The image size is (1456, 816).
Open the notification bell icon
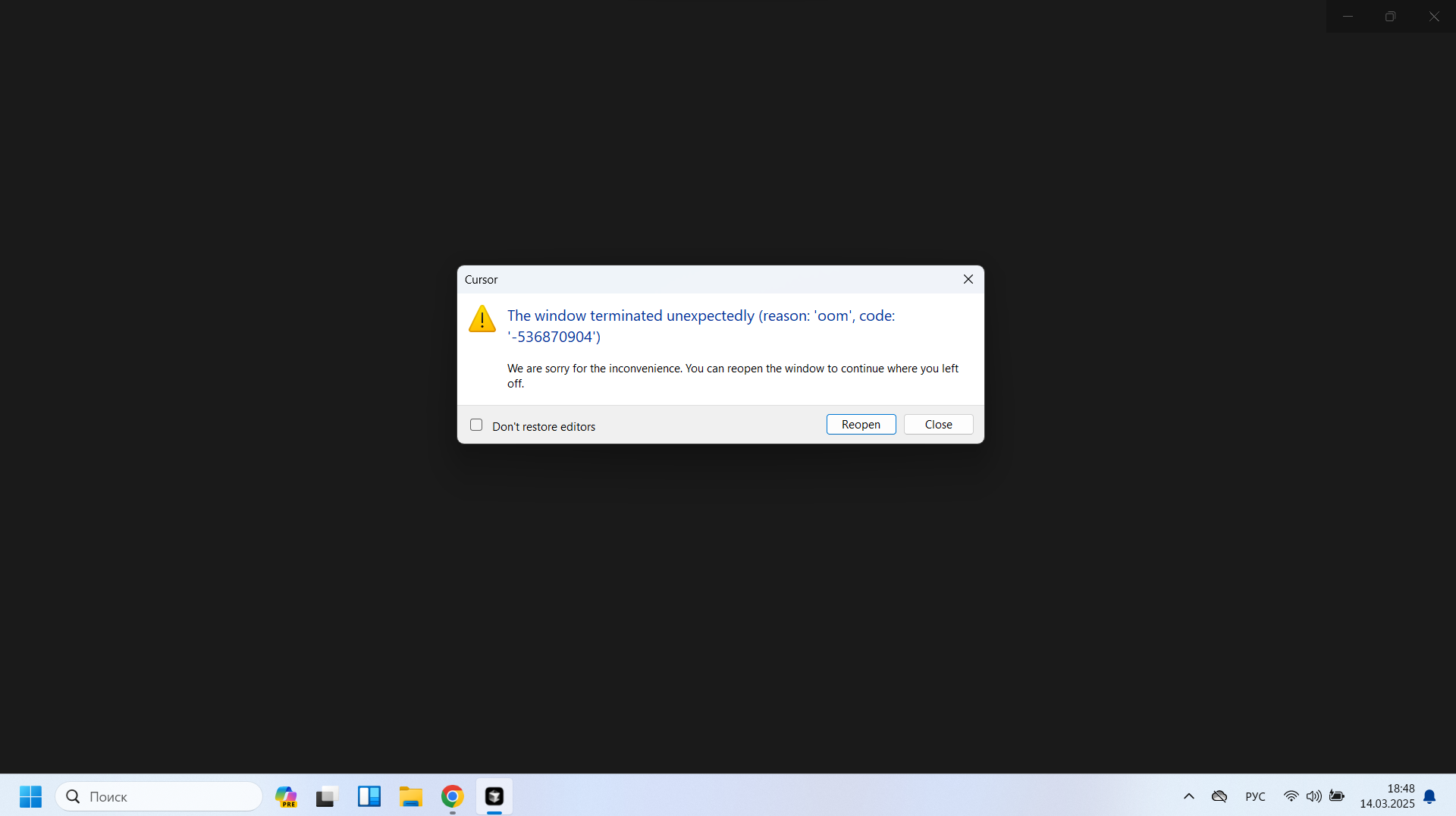pos(1429,796)
